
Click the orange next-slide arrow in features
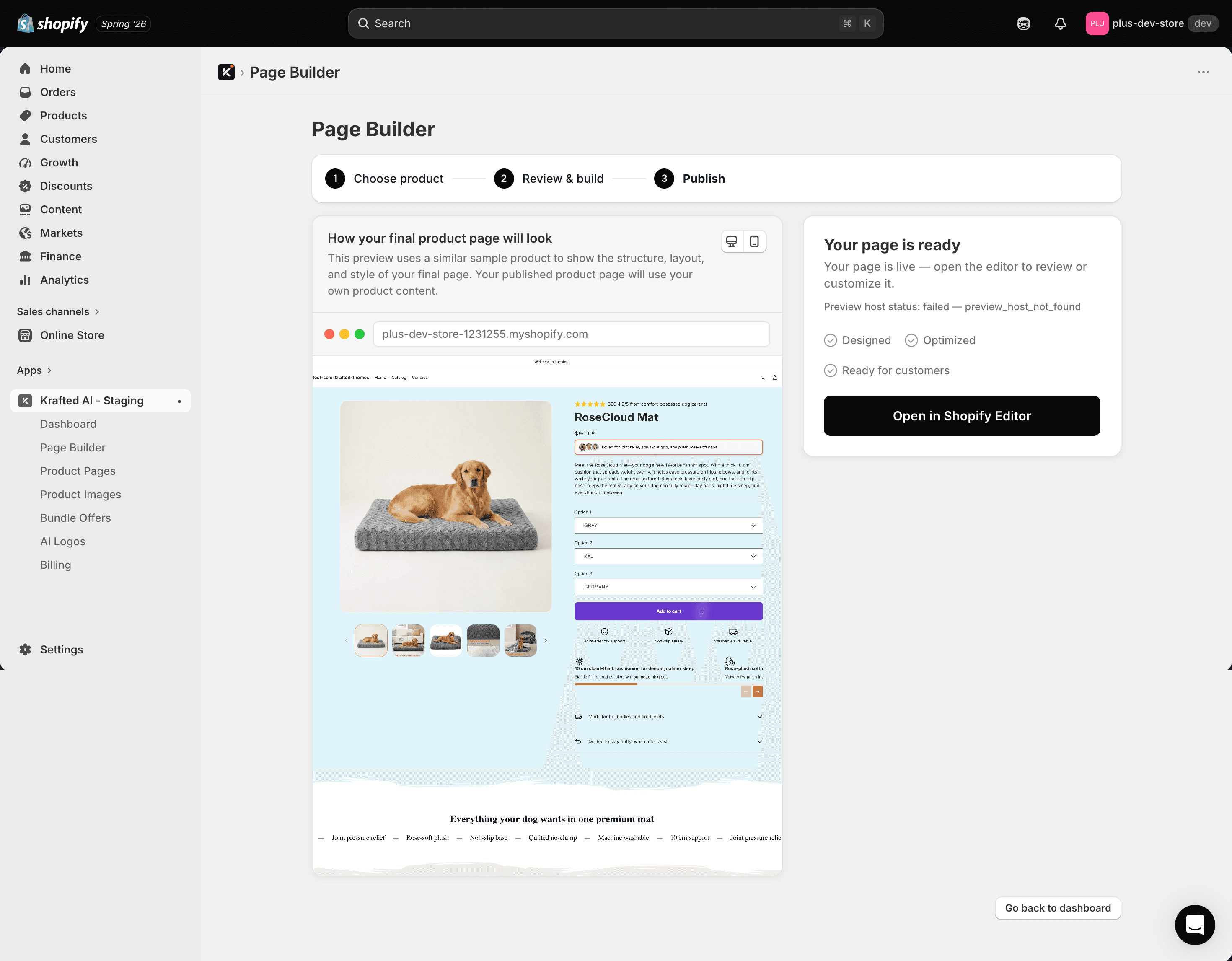tap(758, 691)
